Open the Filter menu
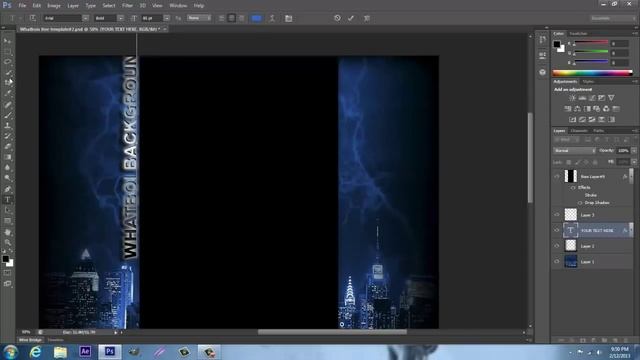 [x=127, y=6]
